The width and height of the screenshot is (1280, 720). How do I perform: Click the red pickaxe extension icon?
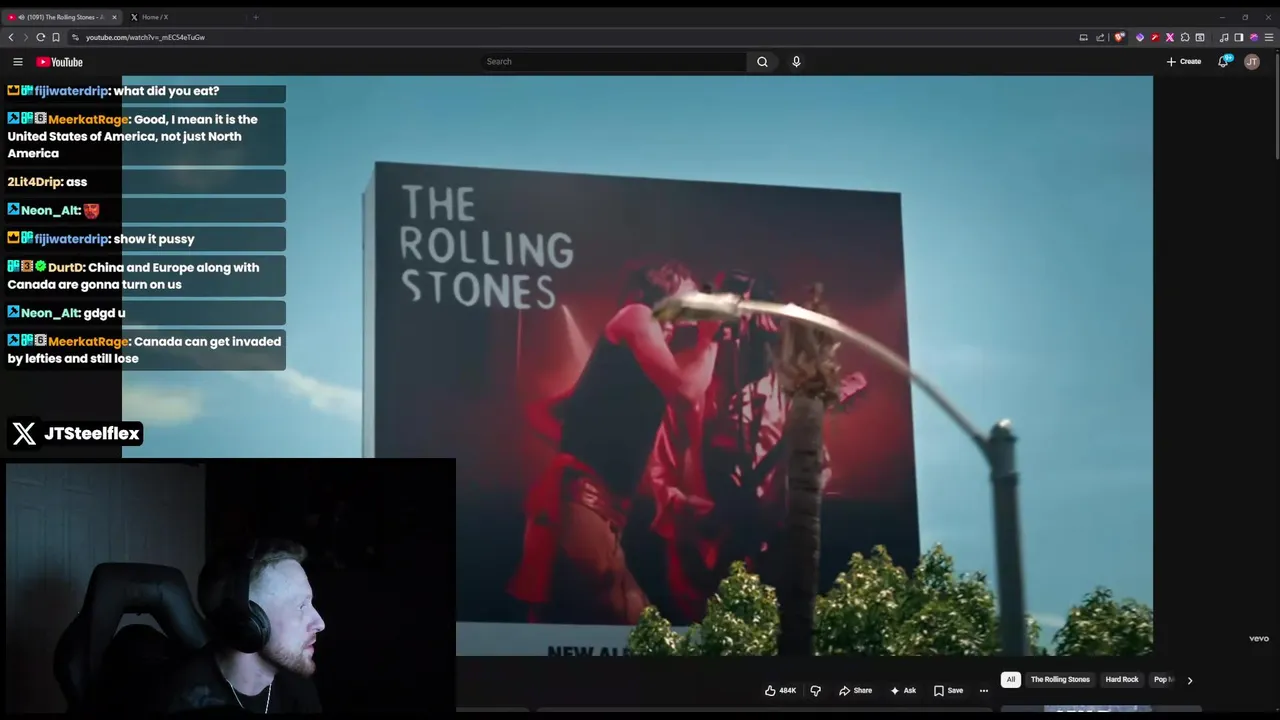(x=1154, y=37)
